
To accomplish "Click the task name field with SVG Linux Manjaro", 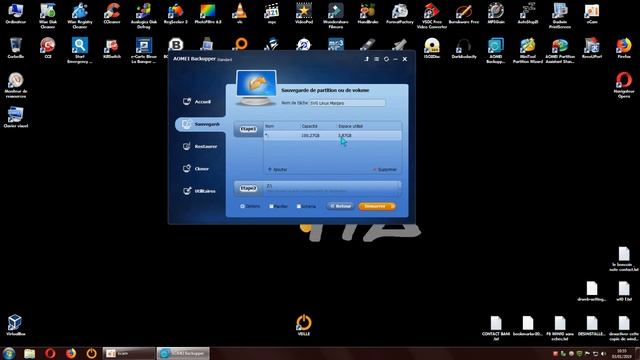I will point(347,103).
